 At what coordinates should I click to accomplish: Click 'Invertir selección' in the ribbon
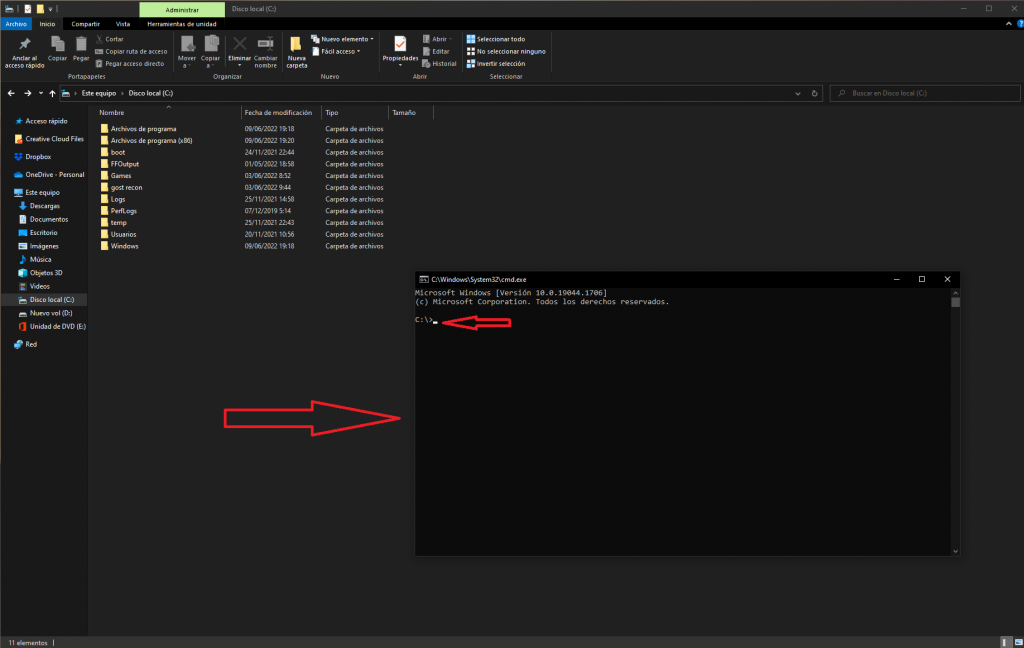tap(499, 63)
